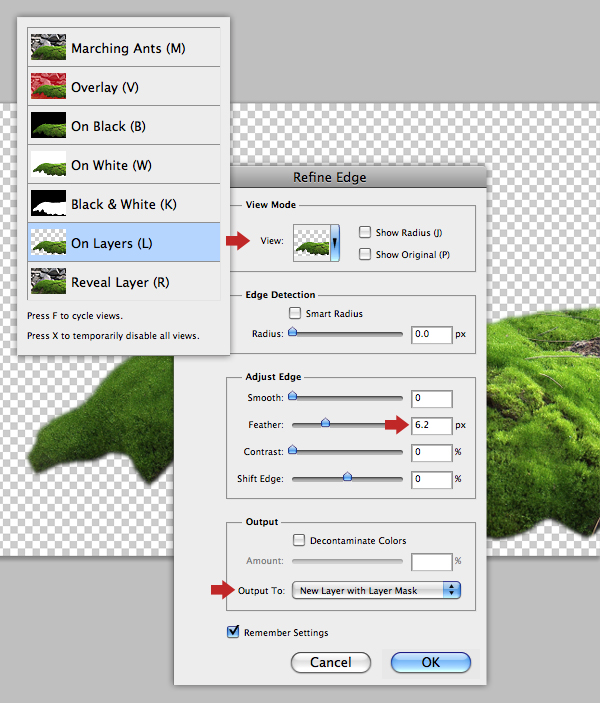
Task: Click the 'Press F to cycle views.' hint
Action: 75,316
